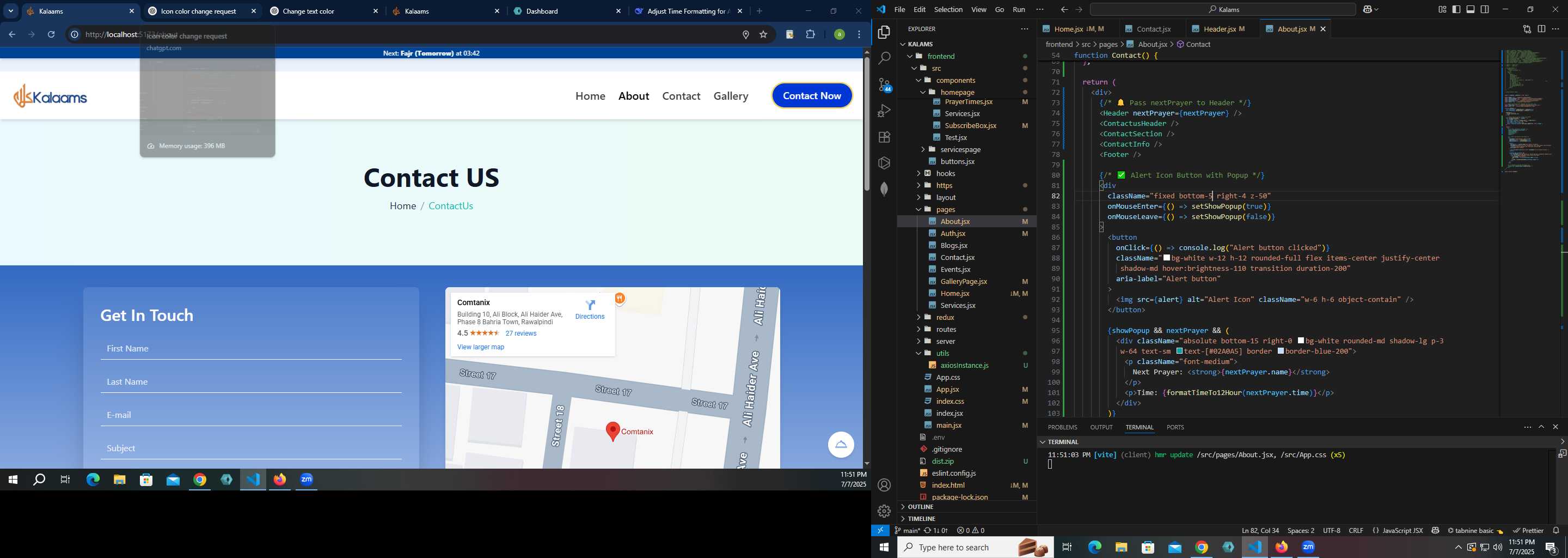Image resolution: width=1568 pixels, height=558 pixels.
Task: Open GalleryPage.jsx in the Explorer tree
Action: [x=965, y=281]
